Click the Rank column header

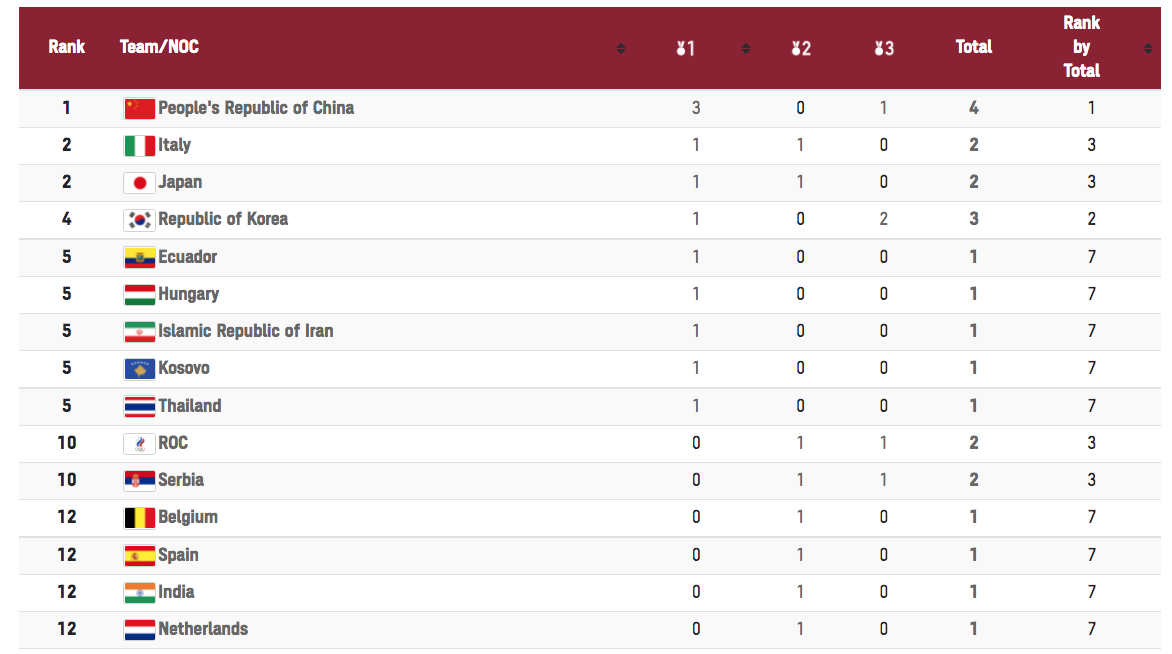(x=66, y=47)
